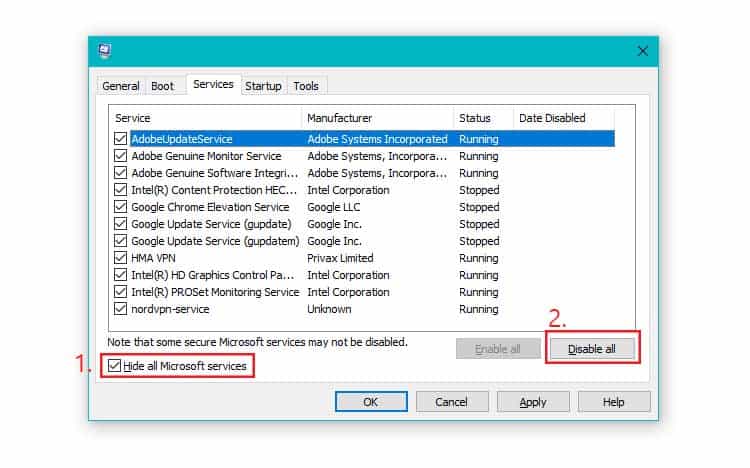Click the System Configuration title bar icon
The image size is (750, 468).
click(x=105, y=51)
